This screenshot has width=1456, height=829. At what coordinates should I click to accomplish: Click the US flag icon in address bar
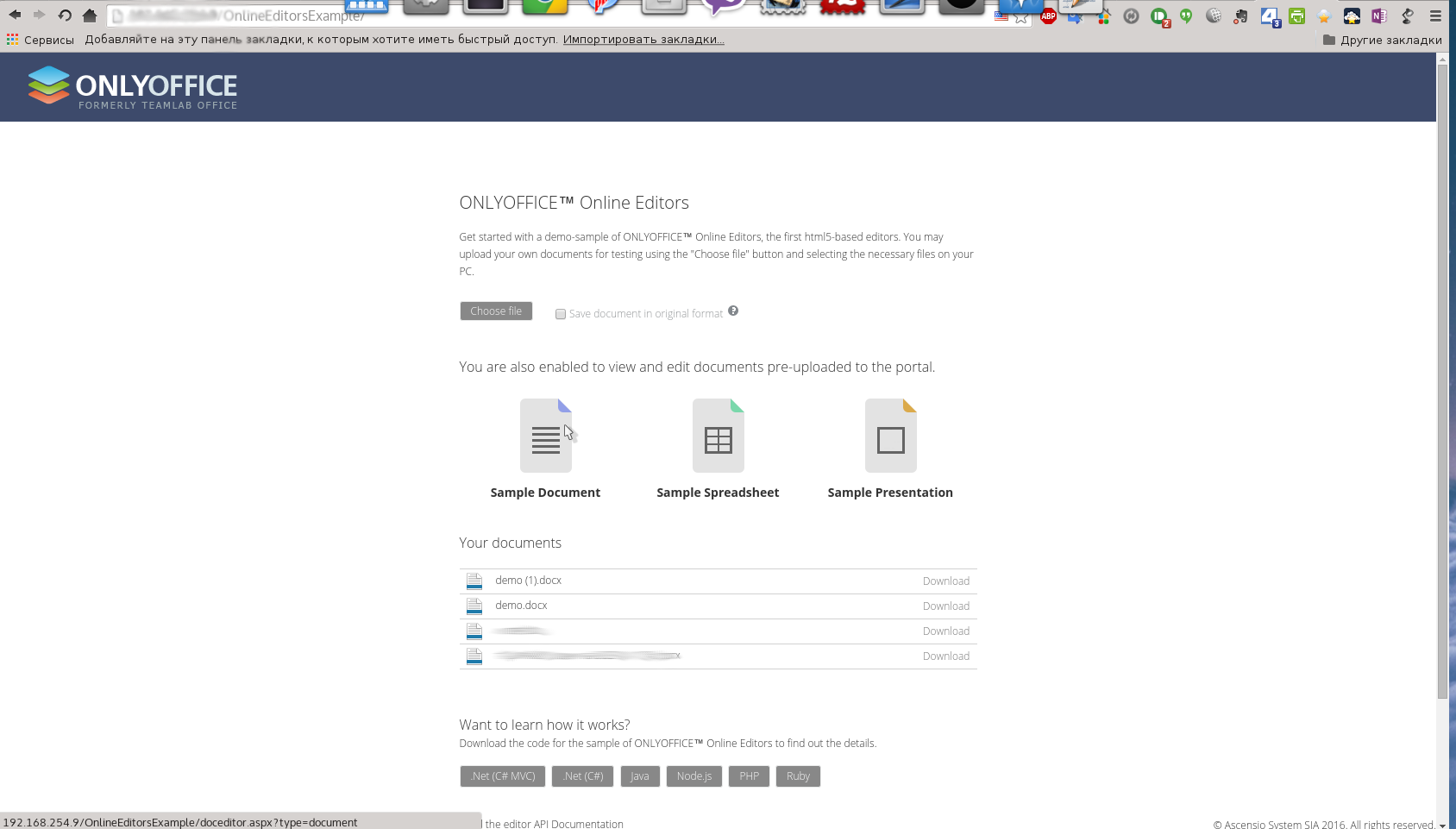1001,16
